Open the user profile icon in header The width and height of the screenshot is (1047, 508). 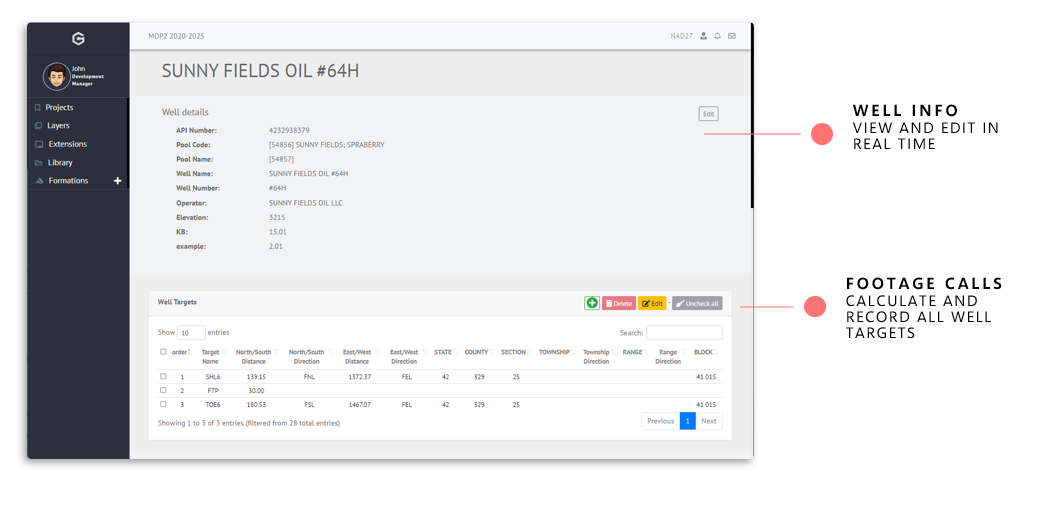pyautogui.click(x=703, y=36)
